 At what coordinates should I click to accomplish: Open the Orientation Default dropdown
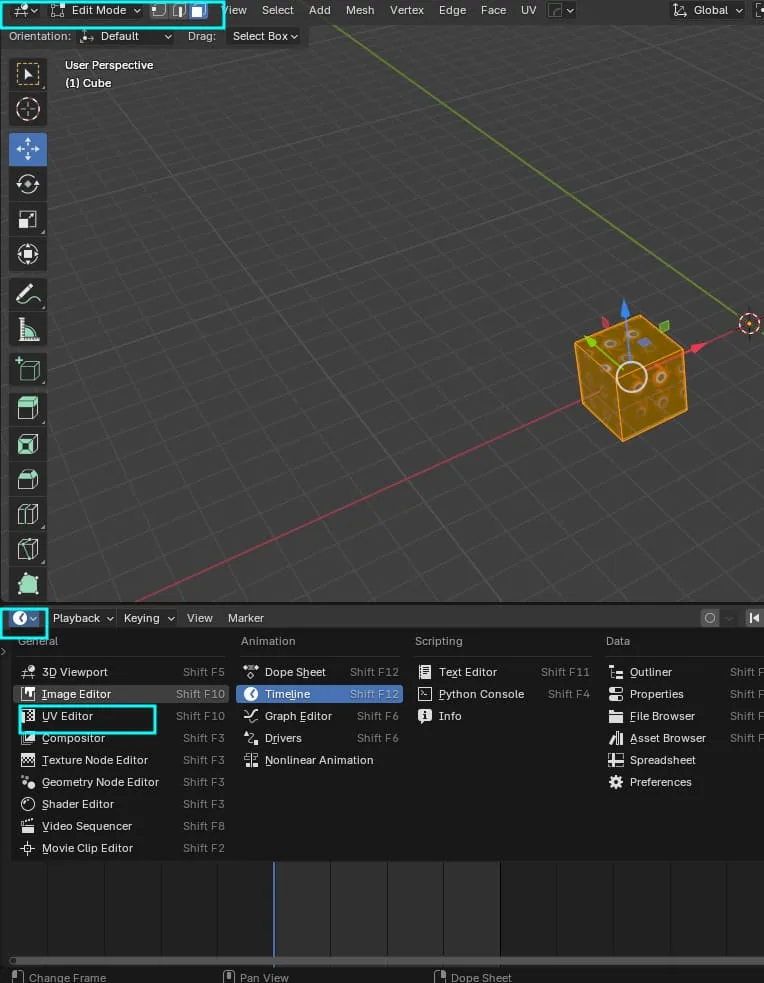tap(125, 36)
